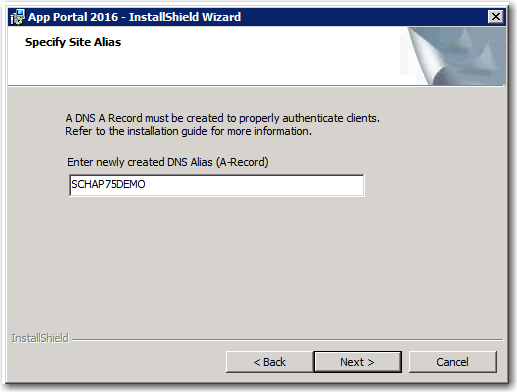The height and width of the screenshot is (392, 517).
Task: Click the 'A DNS A Record must be created' text
Action: (x=222, y=118)
